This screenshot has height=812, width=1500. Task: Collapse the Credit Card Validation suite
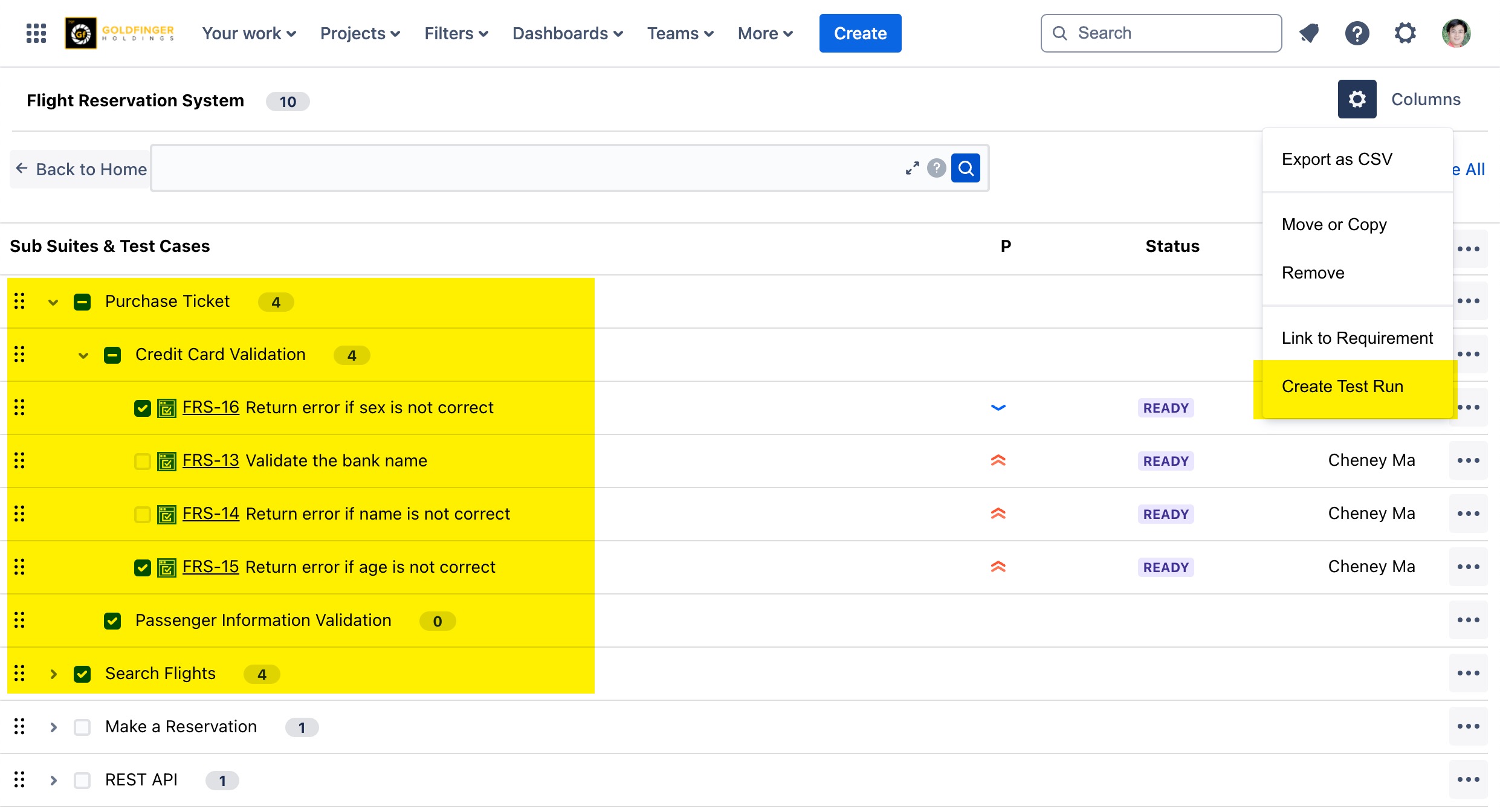pyautogui.click(x=83, y=355)
